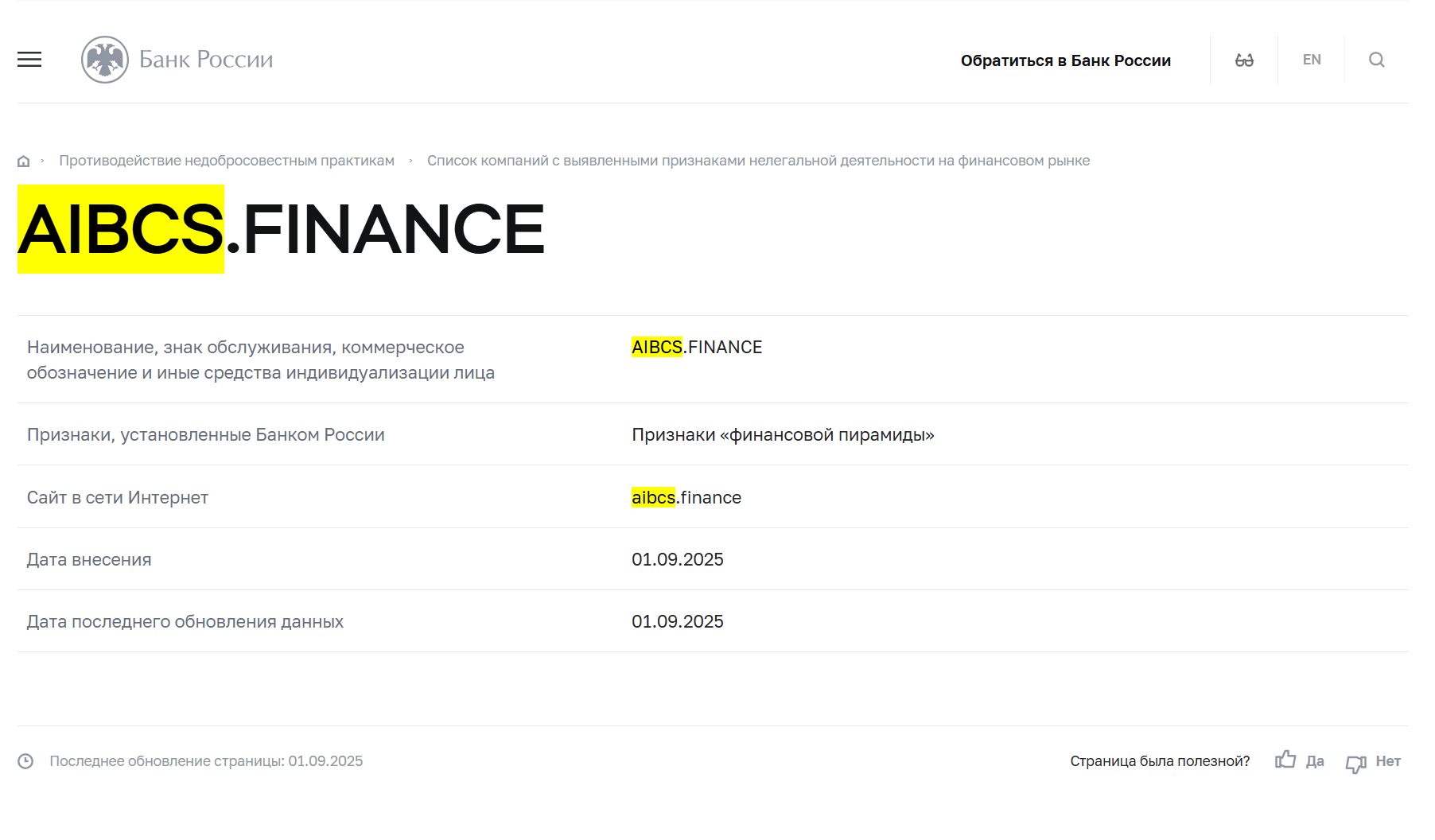The image size is (1435, 840).
Task: Open Обратиться в Банк России link
Action: click(x=1065, y=60)
